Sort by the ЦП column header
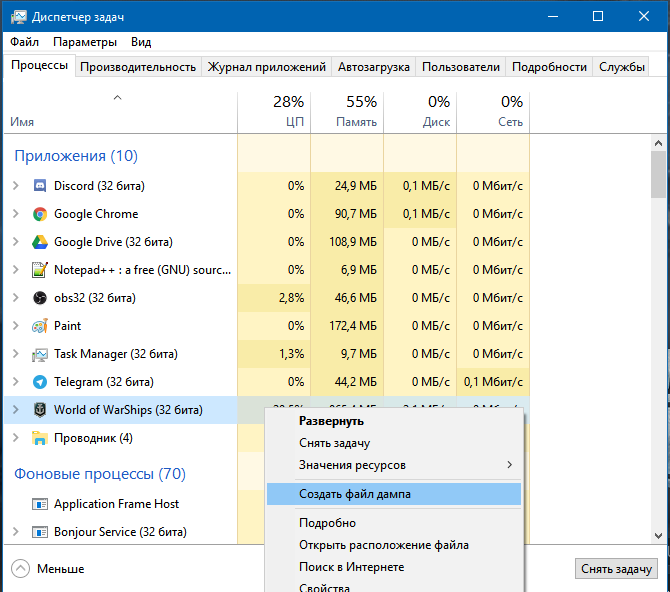 (274, 112)
